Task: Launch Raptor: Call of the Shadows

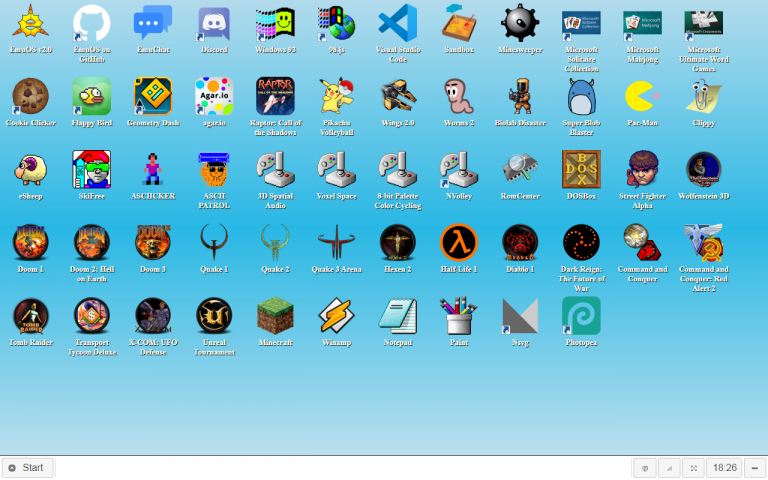Action: point(275,96)
